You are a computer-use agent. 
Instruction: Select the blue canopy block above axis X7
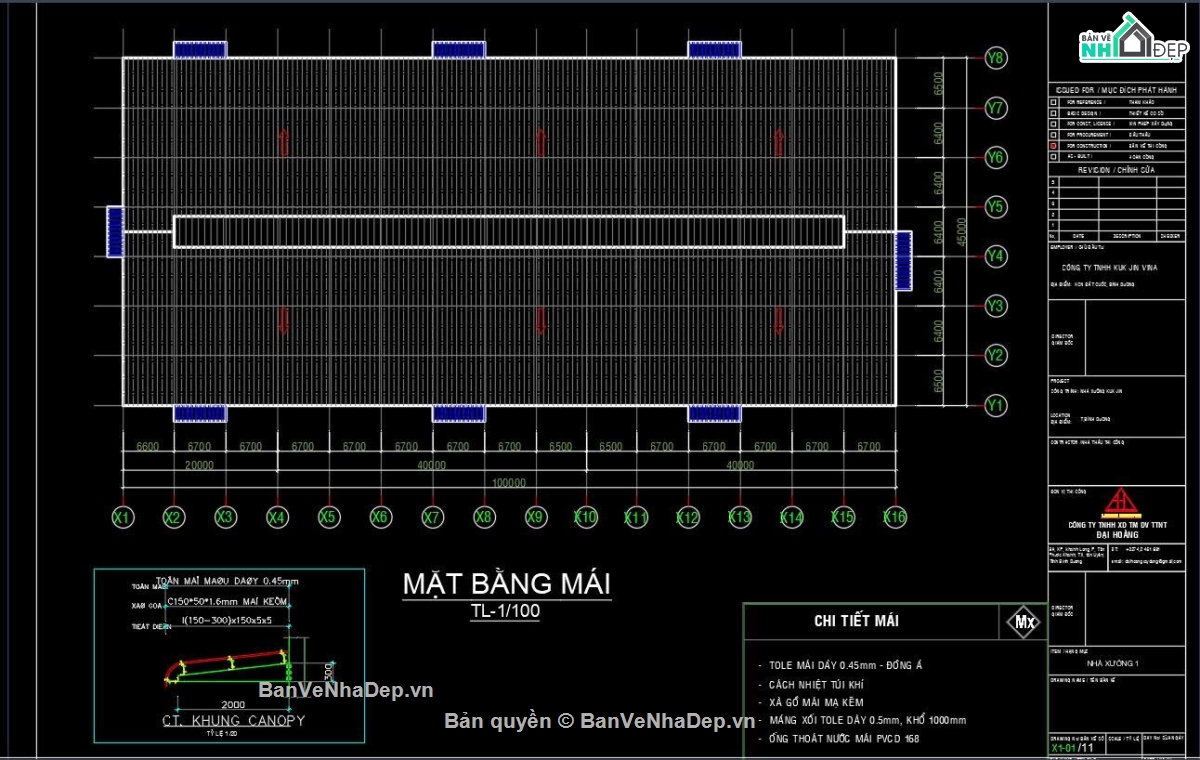[x=459, y=49]
